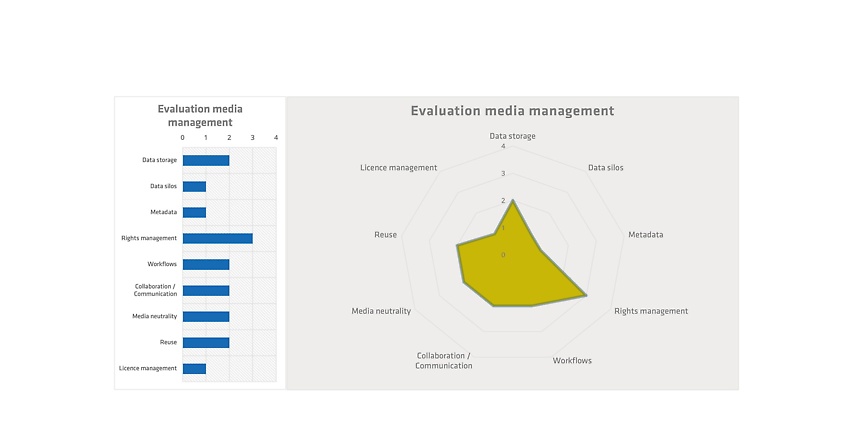850x425 pixels.
Task: Select the radar chart title text
Action: tap(512, 111)
